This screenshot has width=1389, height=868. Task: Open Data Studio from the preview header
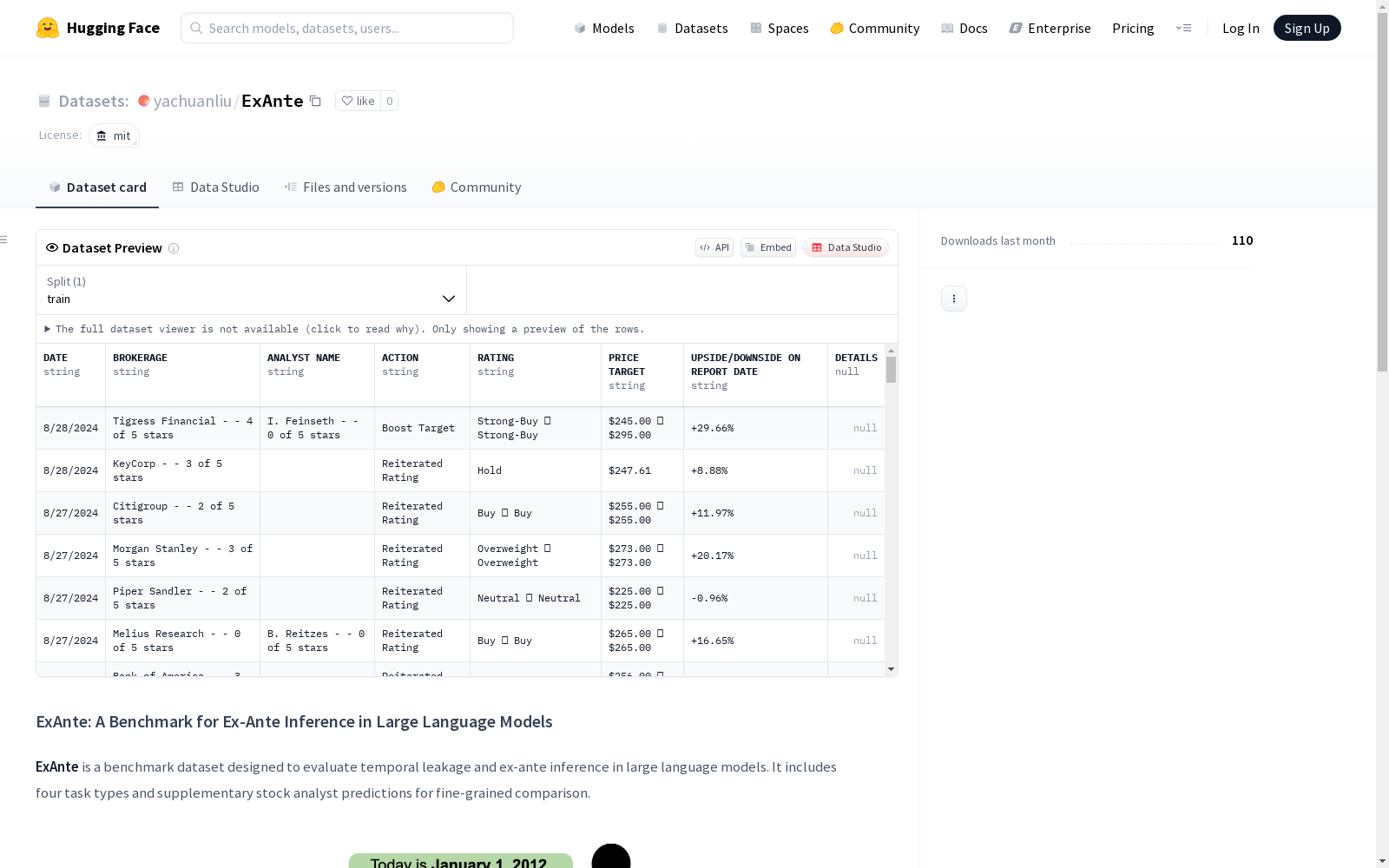click(846, 247)
